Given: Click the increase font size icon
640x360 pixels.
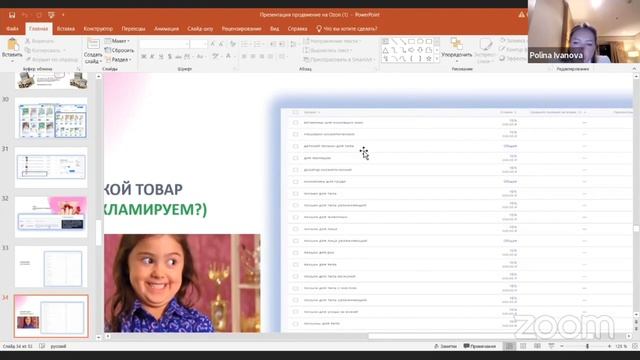Looking at the screenshot, I should tap(212, 44).
